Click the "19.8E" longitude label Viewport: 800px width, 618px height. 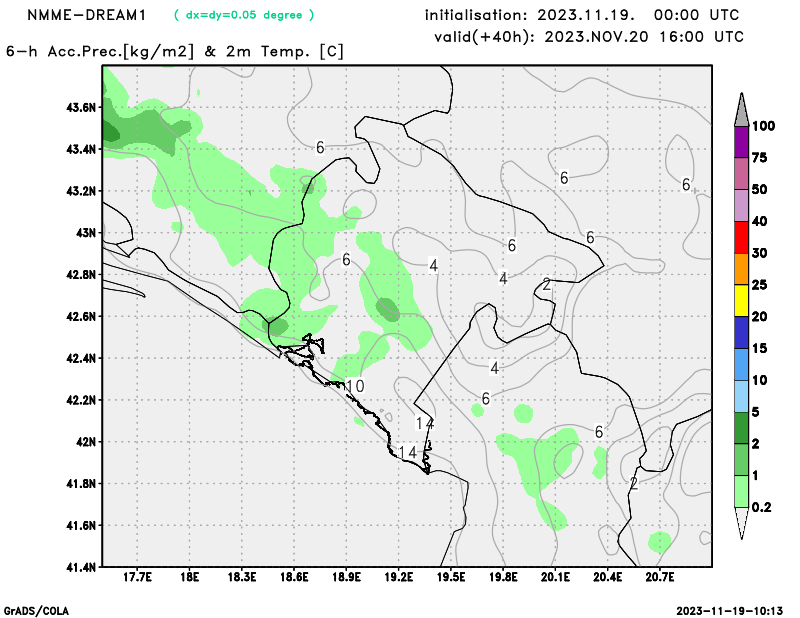503,578
